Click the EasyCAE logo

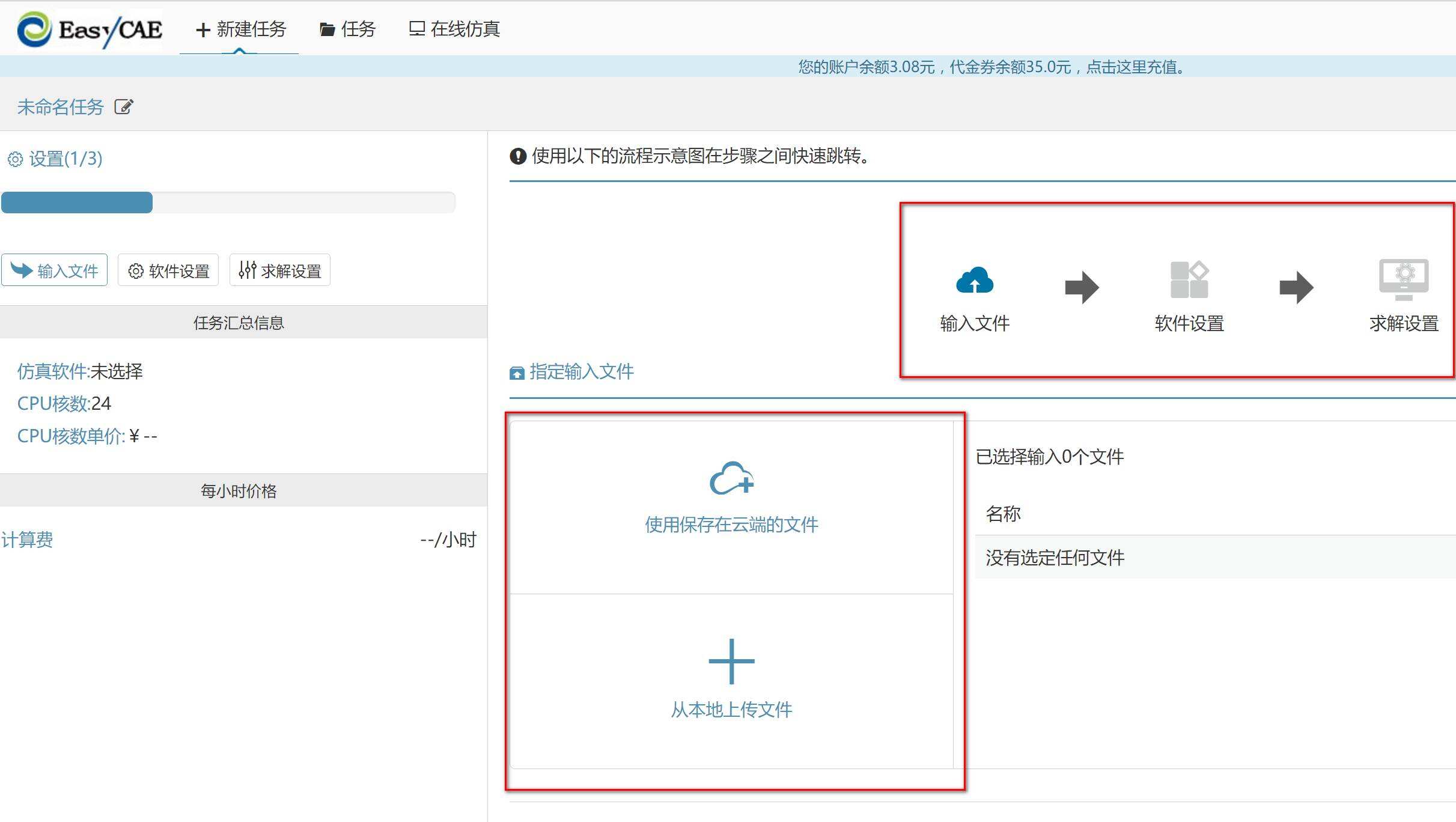90,29
